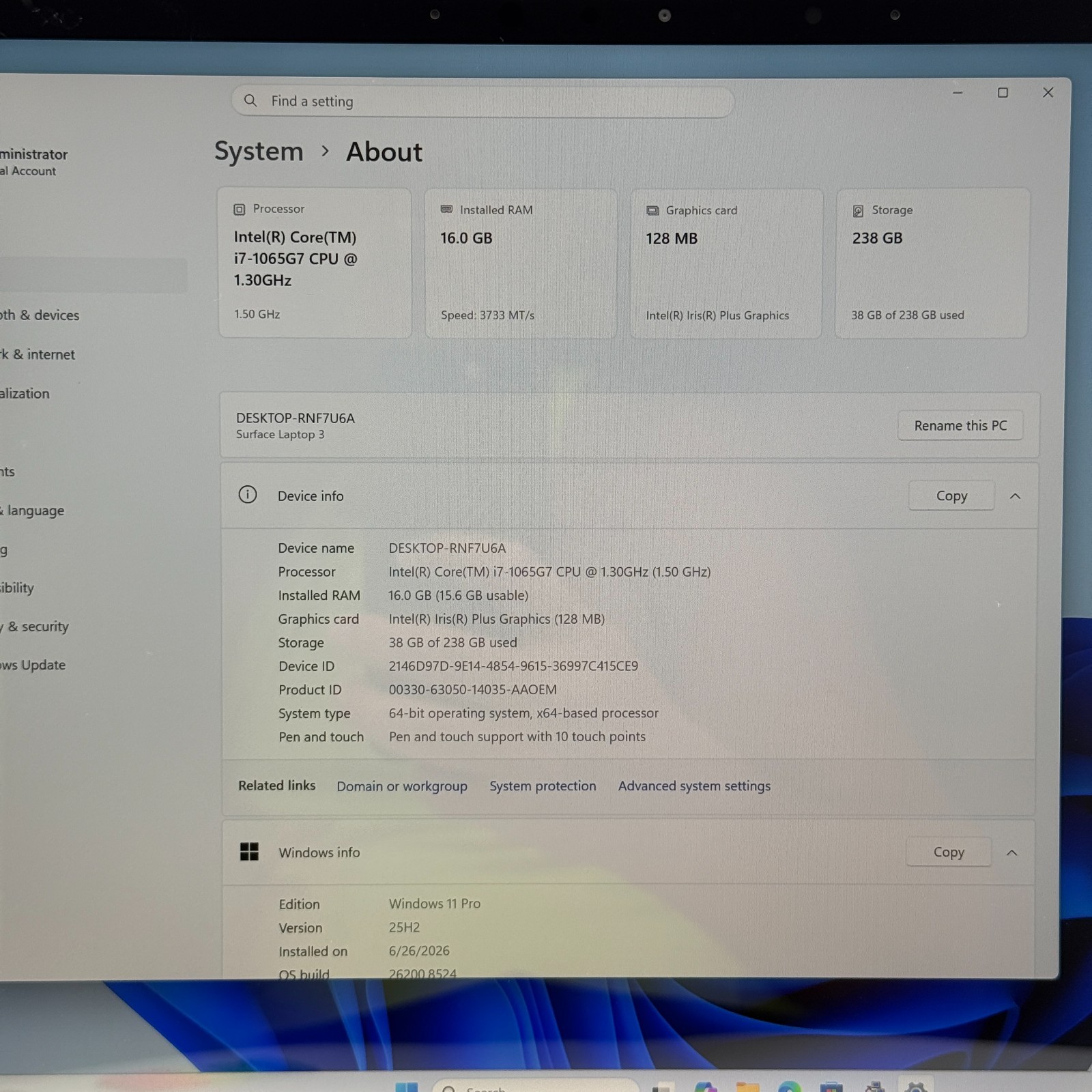Click the 6/26/2026 Installed on value
Image resolution: width=1092 pixels, height=1092 pixels.
pos(419,951)
